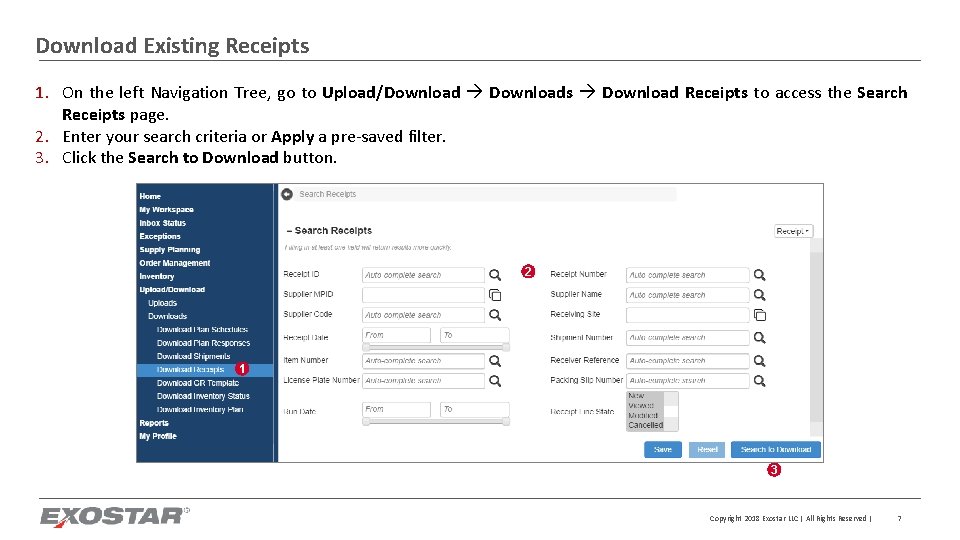
Task: Click the Receipt Date range slider
Action: point(436,347)
